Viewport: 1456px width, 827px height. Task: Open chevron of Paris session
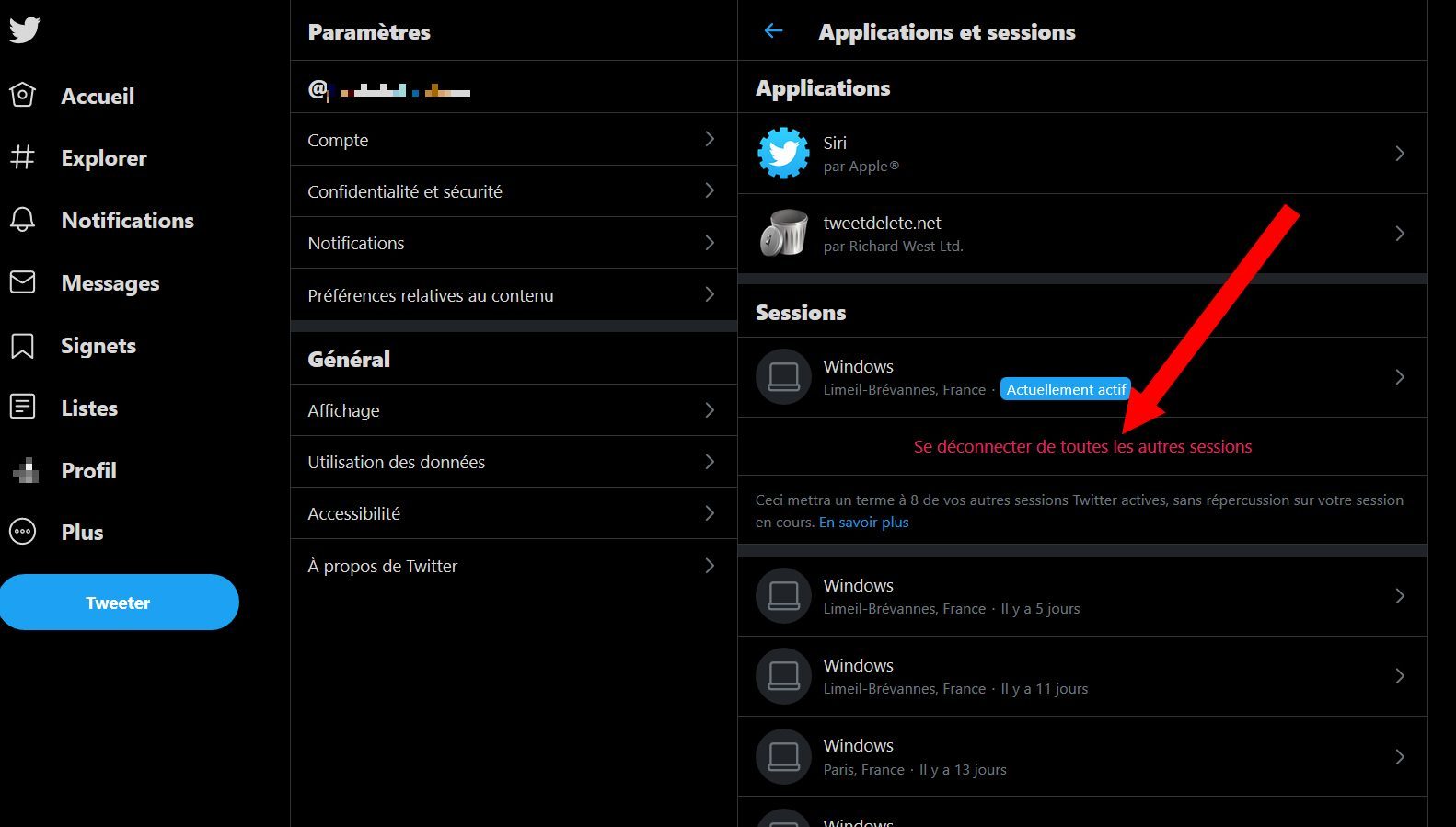pyautogui.click(x=1400, y=757)
